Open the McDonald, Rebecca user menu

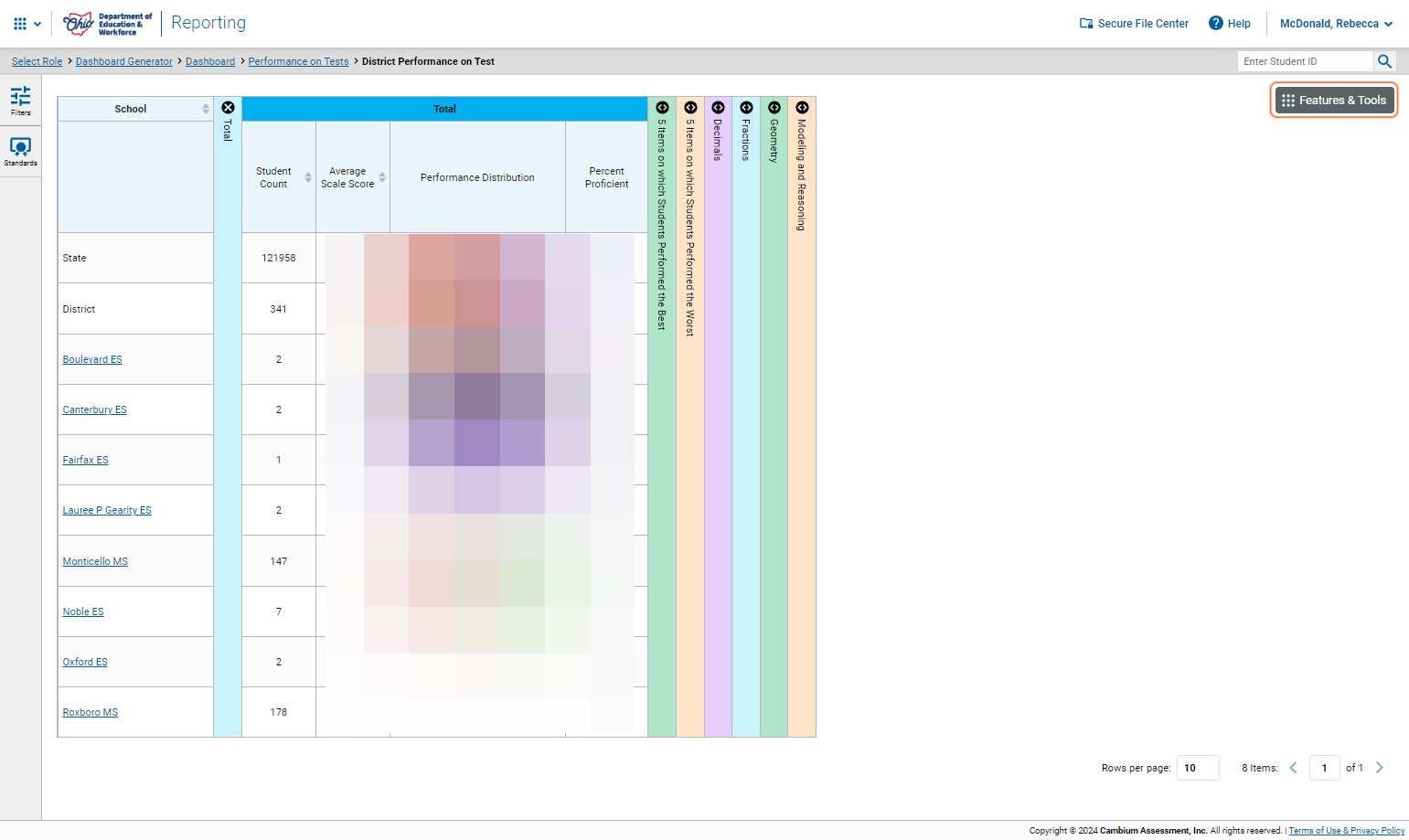pos(1336,24)
